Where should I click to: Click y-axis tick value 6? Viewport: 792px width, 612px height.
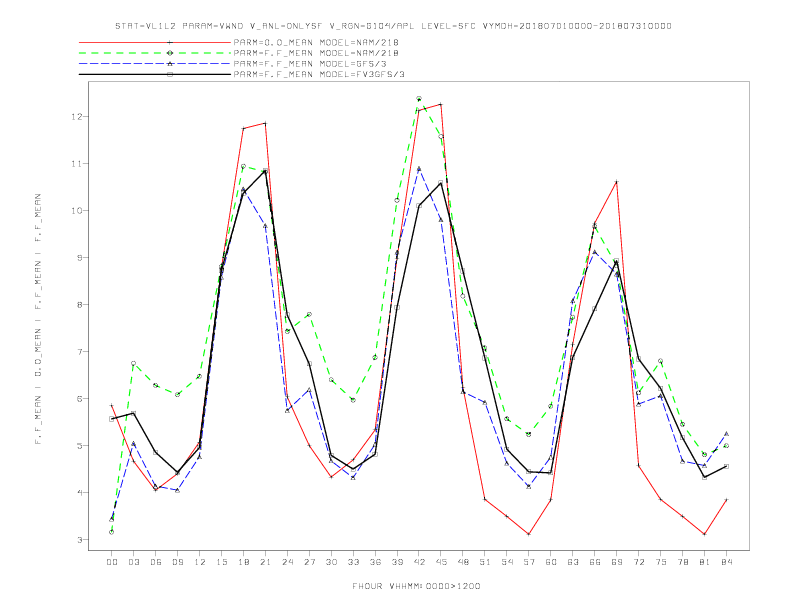coord(79,398)
